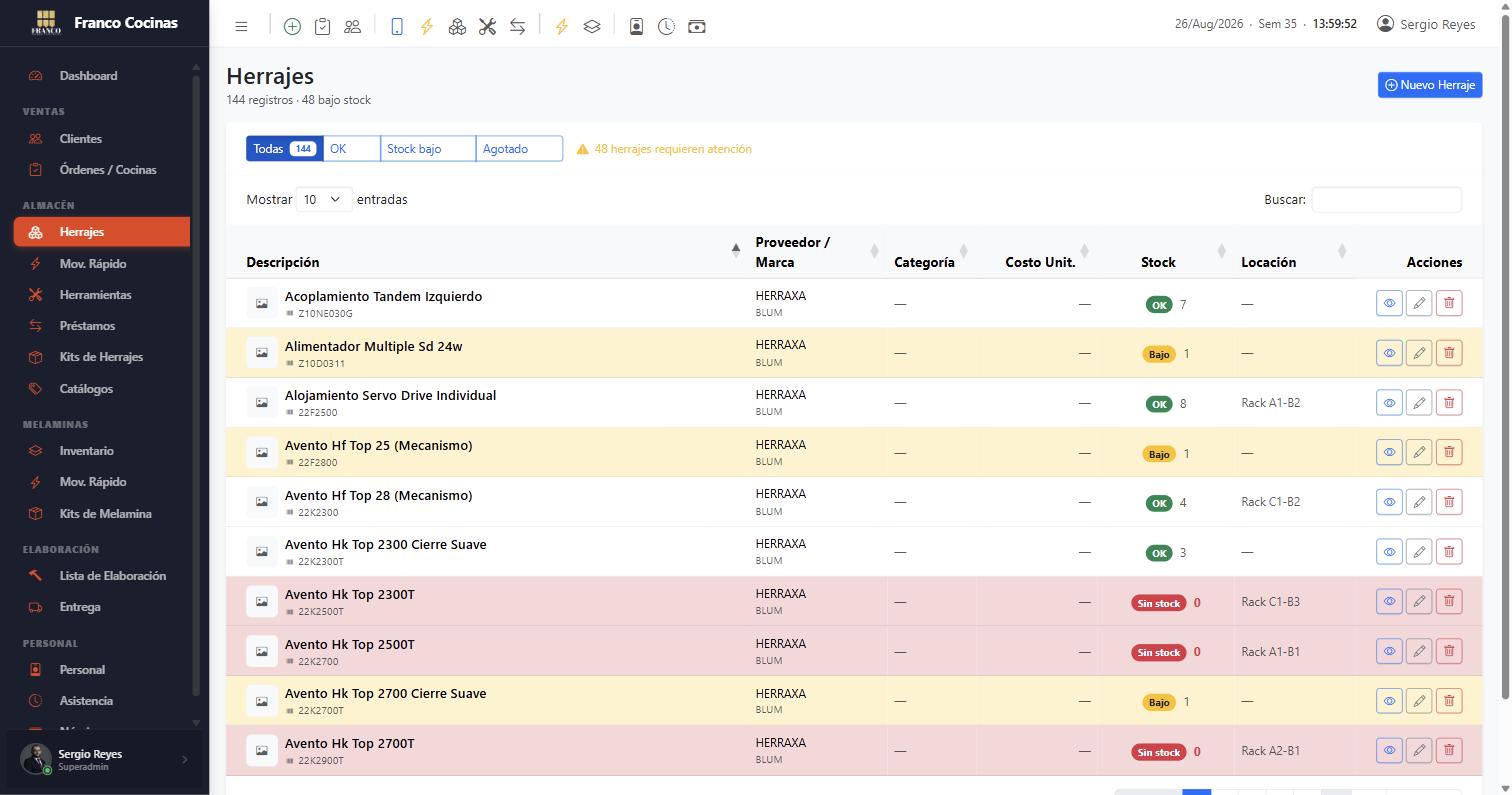Click the lightning icon next to the phone icon

[x=427, y=27]
